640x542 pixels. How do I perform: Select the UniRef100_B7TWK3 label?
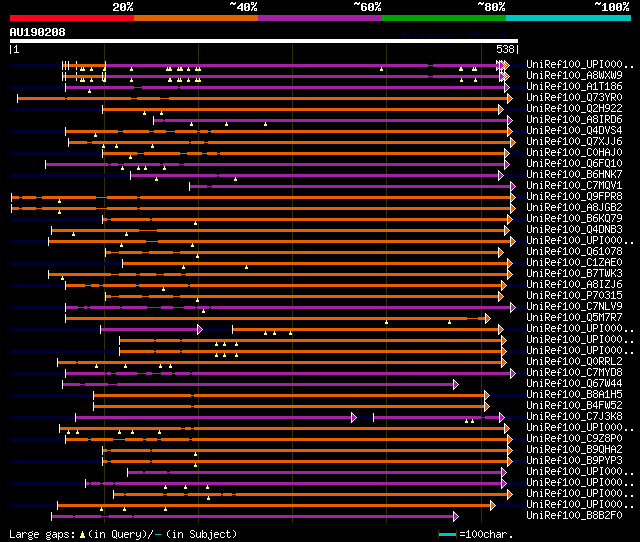tap(574, 273)
